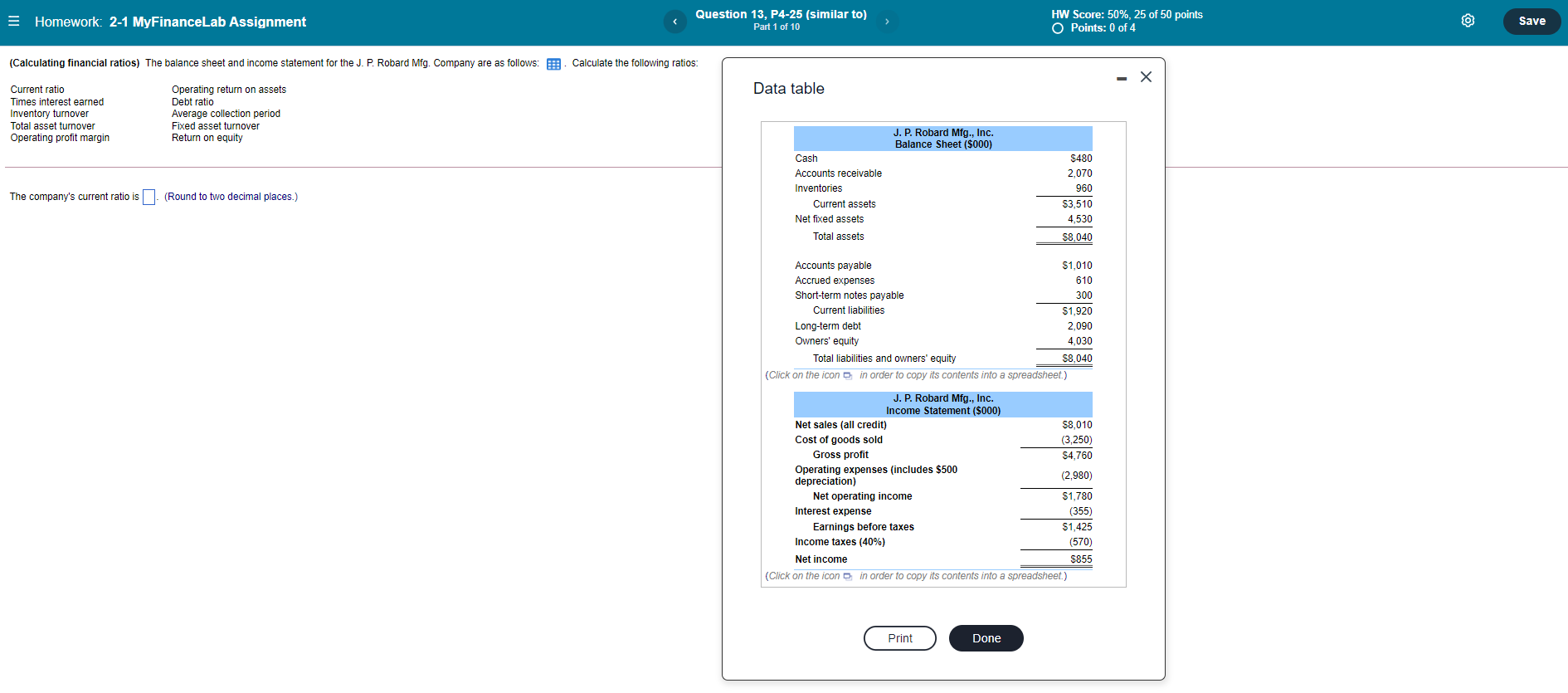Click the Fixed asset turnover text
Viewport: 1568px width, 693px height.
coord(216,126)
